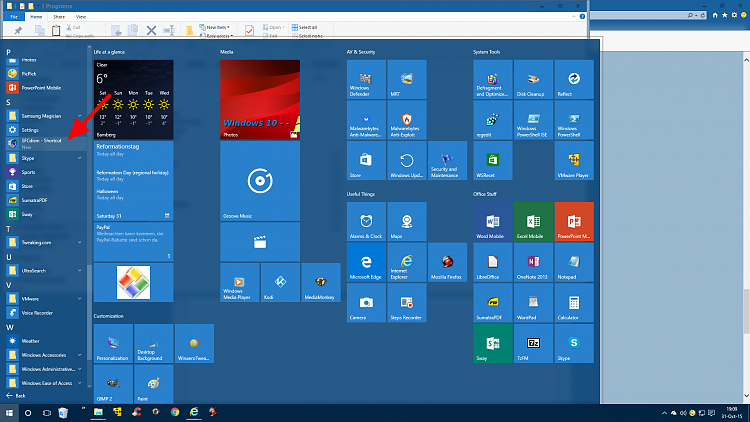
Task: Launch the PowerPoint Mobile tile
Action: (x=574, y=222)
